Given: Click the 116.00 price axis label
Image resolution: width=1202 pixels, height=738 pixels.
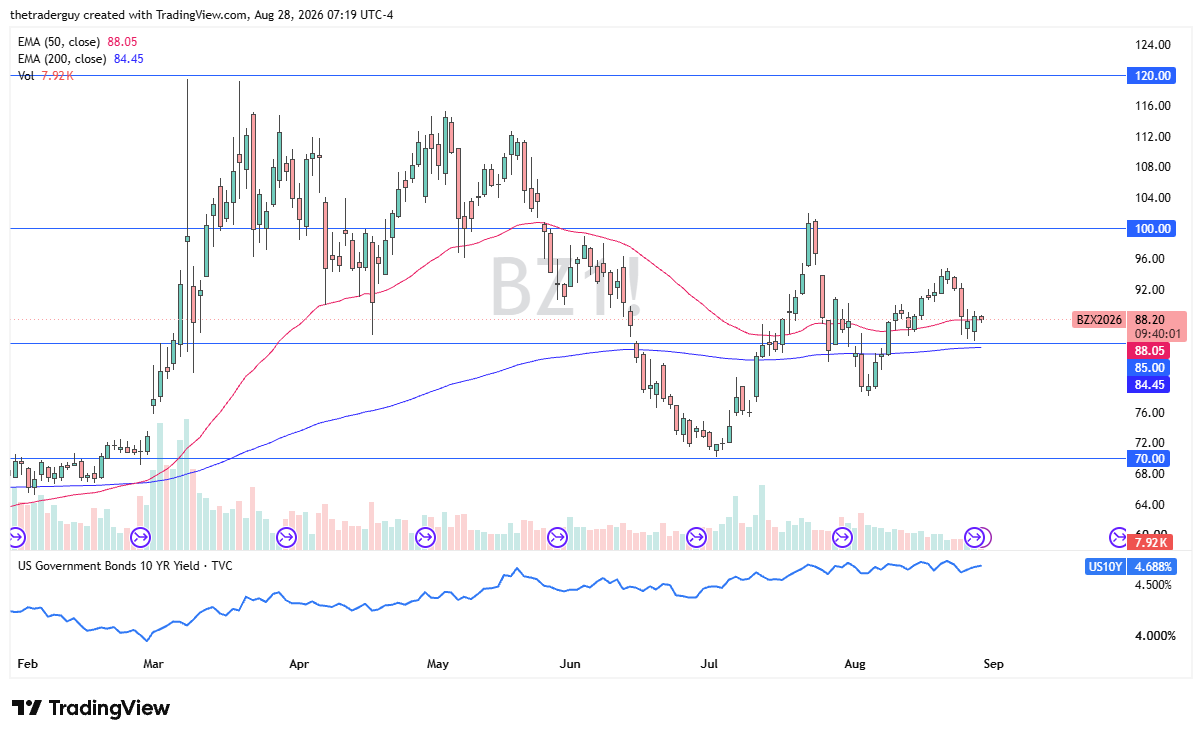Looking at the screenshot, I should [x=1153, y=106].
